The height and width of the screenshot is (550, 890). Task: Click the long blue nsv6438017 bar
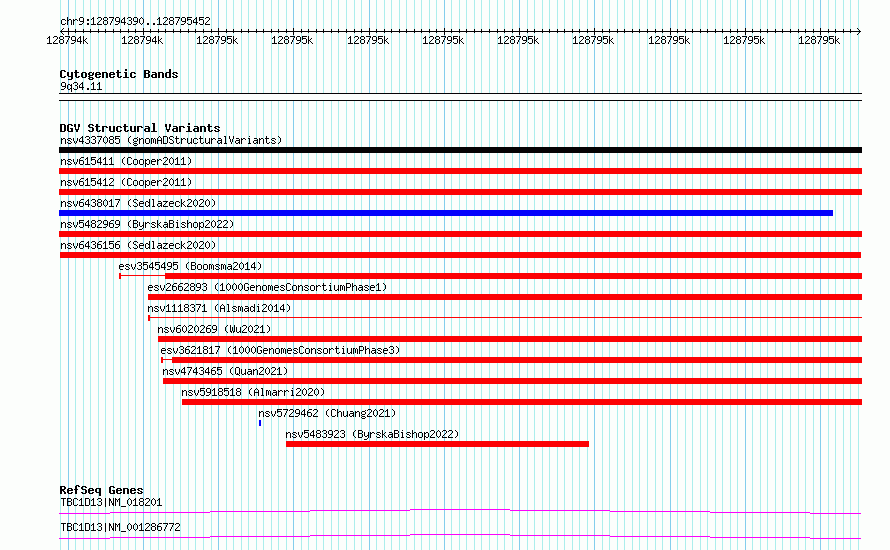(446, 213)
